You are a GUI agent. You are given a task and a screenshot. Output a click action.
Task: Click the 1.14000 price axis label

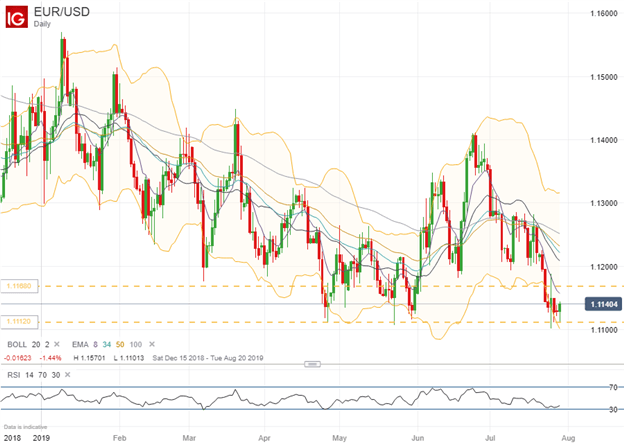604,140
